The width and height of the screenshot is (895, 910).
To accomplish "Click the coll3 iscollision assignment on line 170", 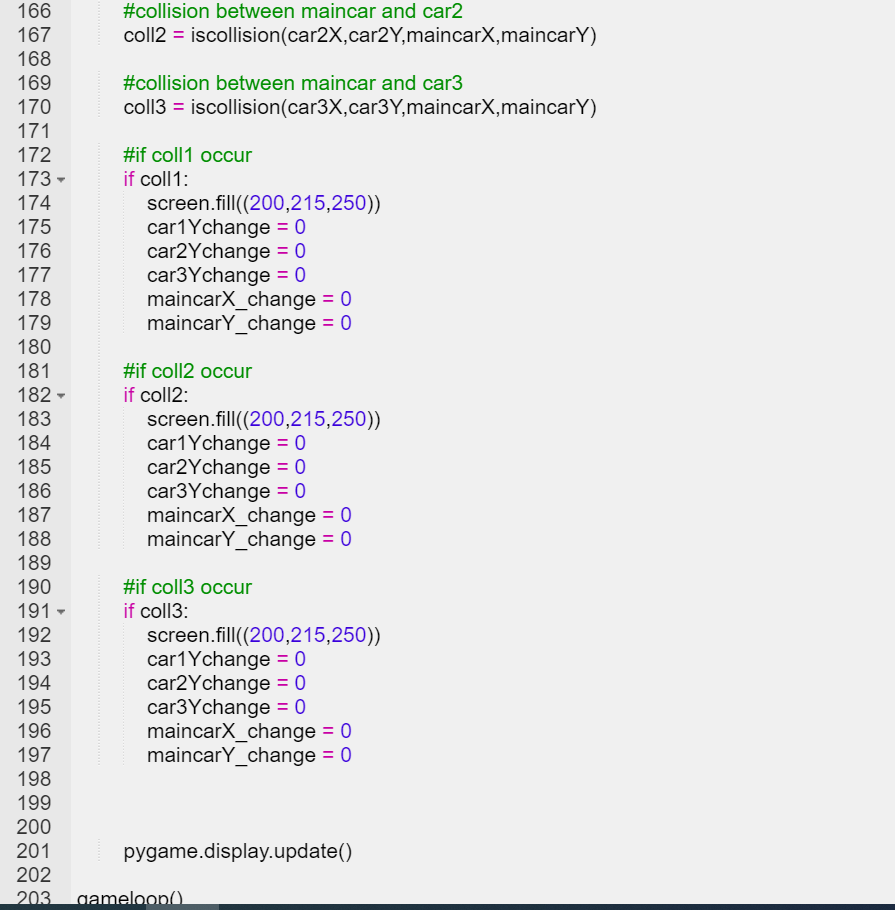I will (359, 107).
